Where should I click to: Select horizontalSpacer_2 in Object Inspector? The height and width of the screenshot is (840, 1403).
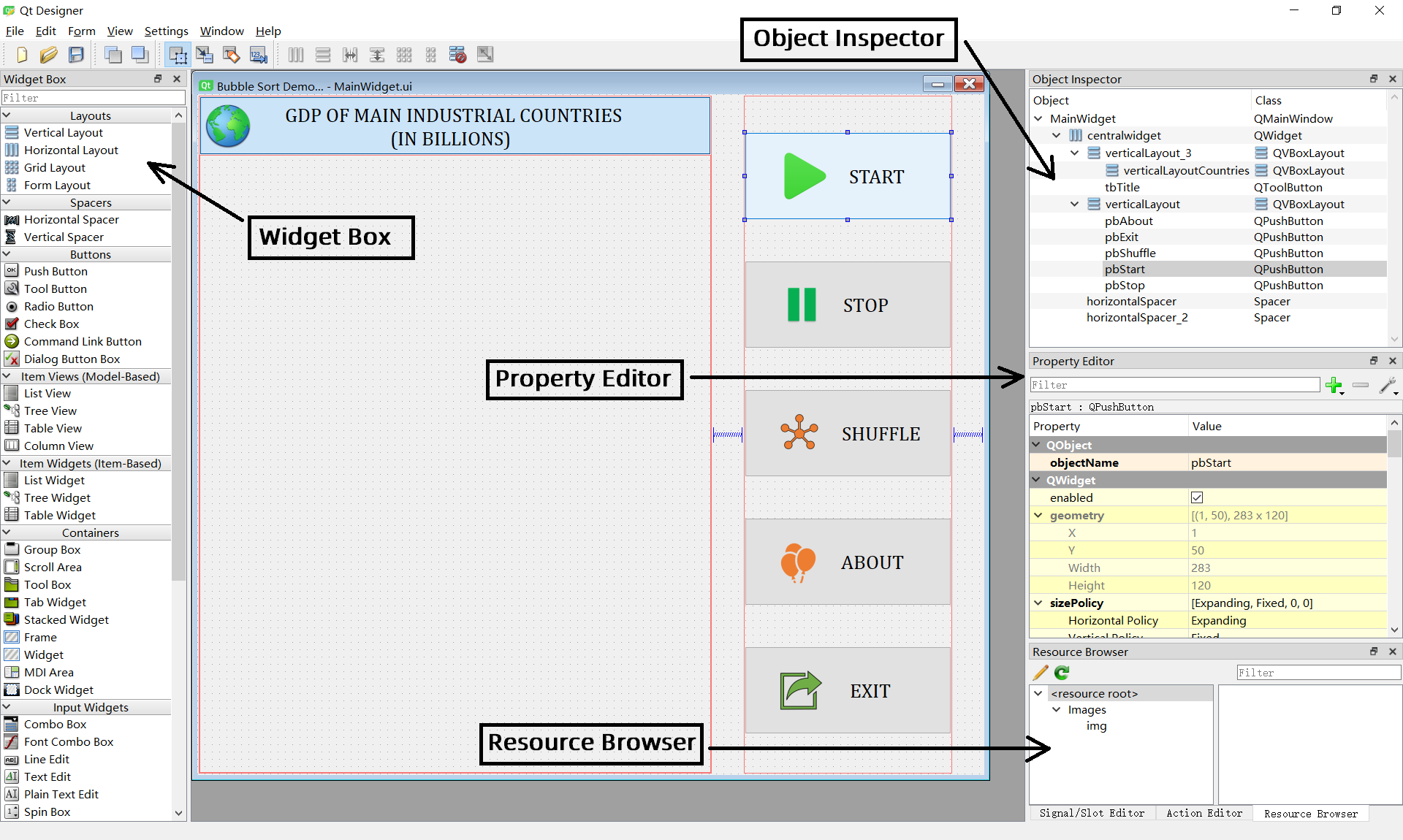(1208, 317)
